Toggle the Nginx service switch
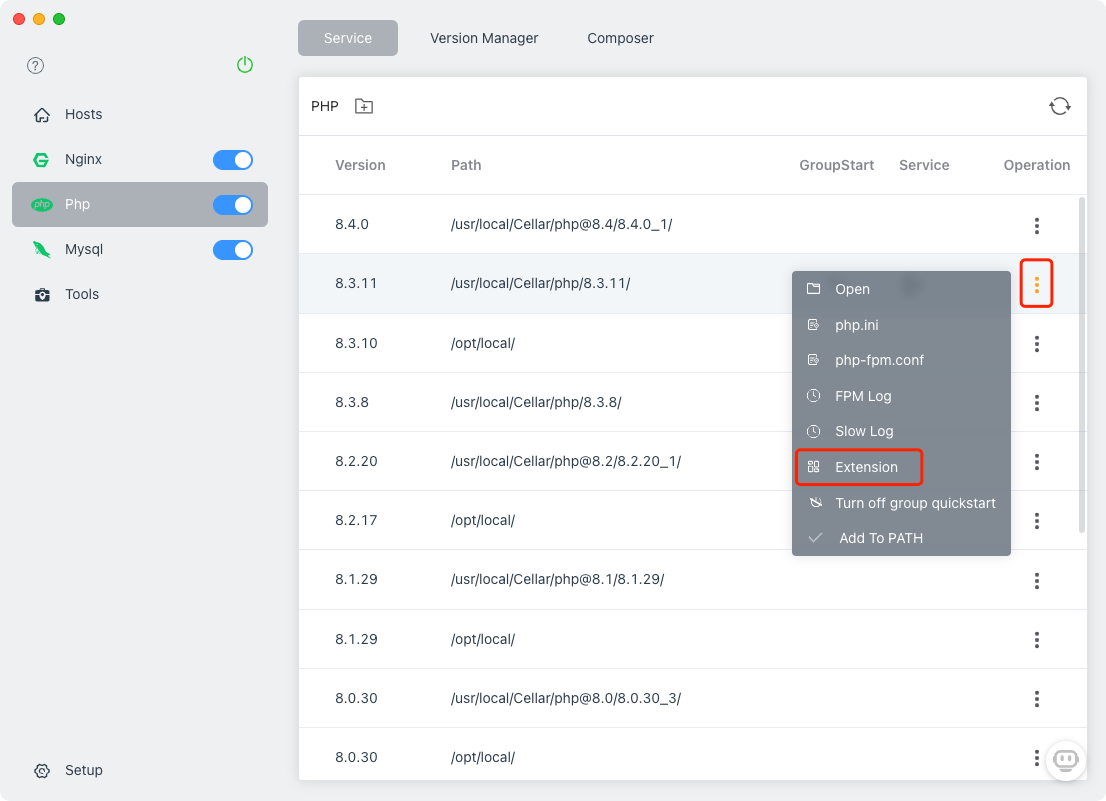Viewport: 1106px width, 801px height. coord(233,160)
